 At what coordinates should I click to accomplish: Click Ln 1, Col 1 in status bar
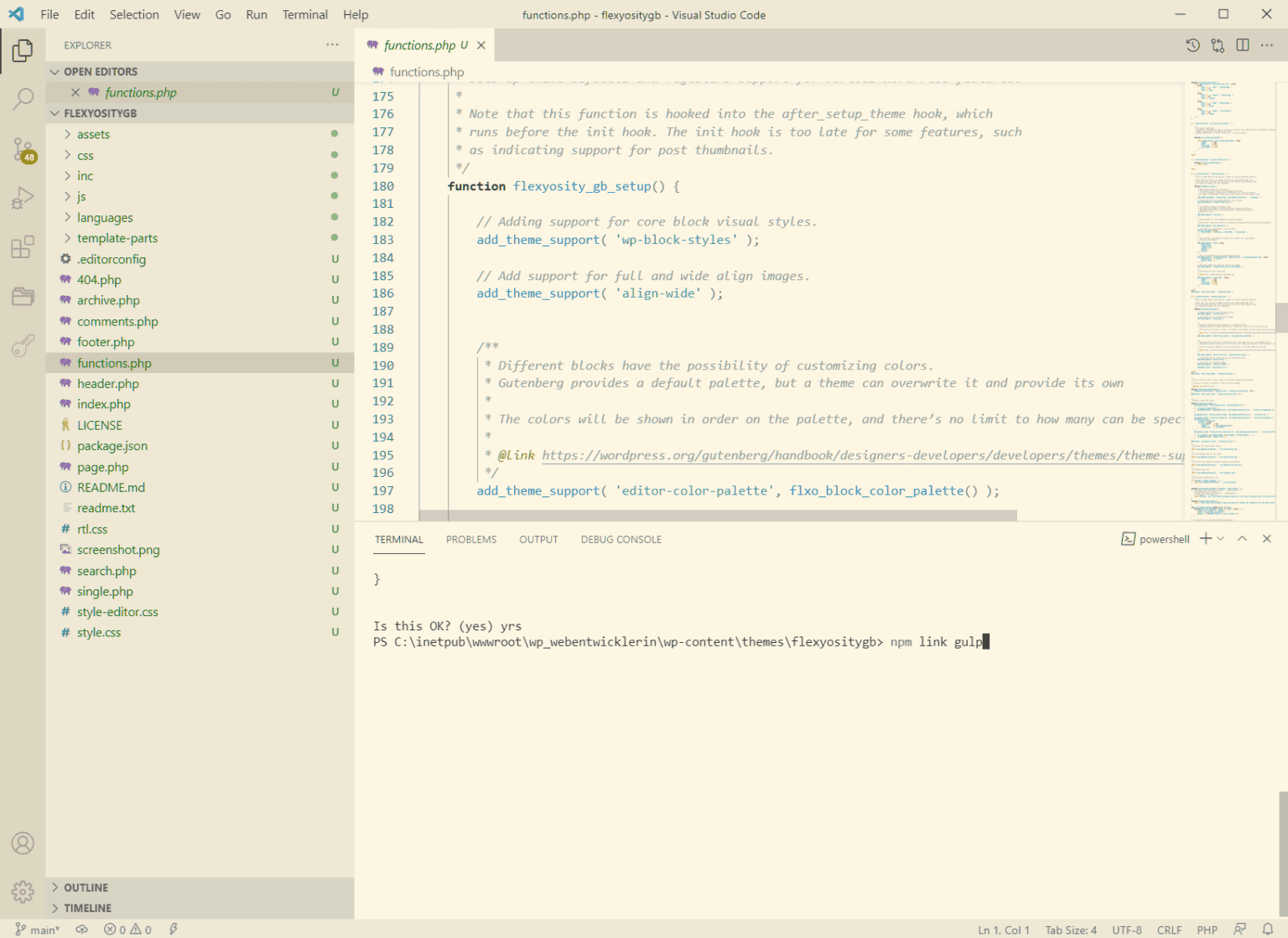pyautogui.click(x=1004, y=930)
